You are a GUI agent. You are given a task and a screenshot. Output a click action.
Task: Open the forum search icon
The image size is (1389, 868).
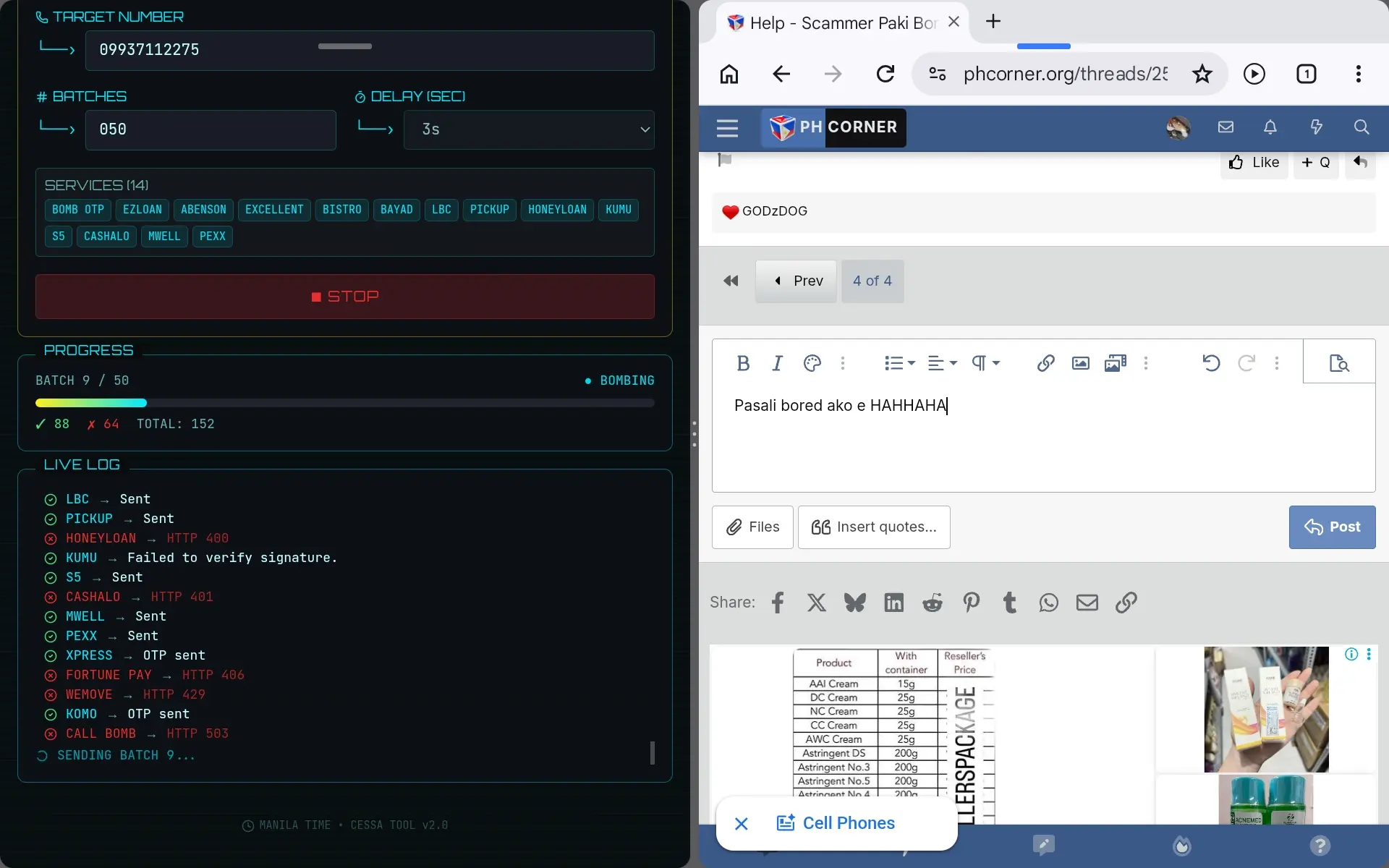click(x=1362, y=127)
